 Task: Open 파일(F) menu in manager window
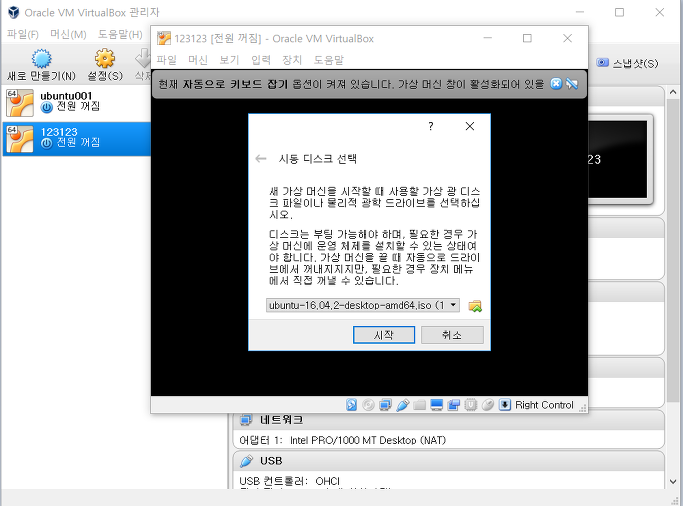[x=23, y=34]
